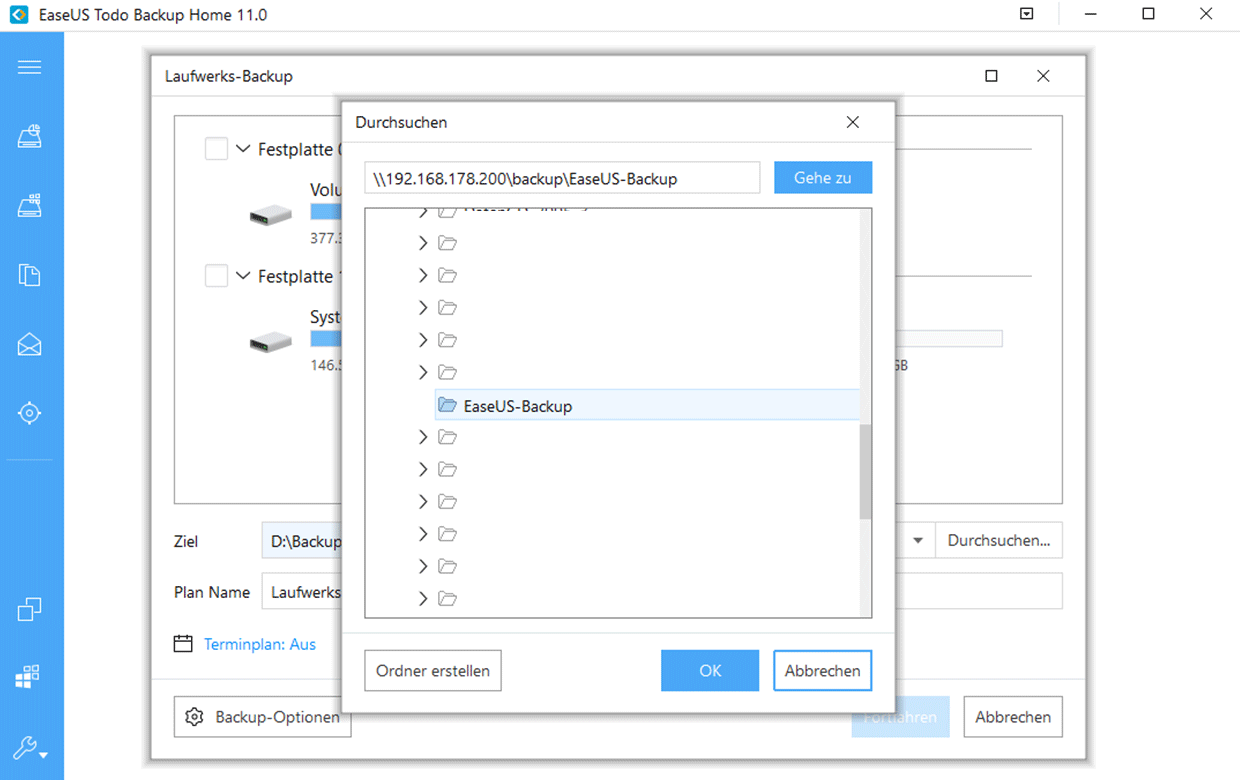Image resolution: width=1240 pixels, height=780 pixels.
Task: Click Abbrechen in Laufwerks-Backup window
Action: (1013, 717)
